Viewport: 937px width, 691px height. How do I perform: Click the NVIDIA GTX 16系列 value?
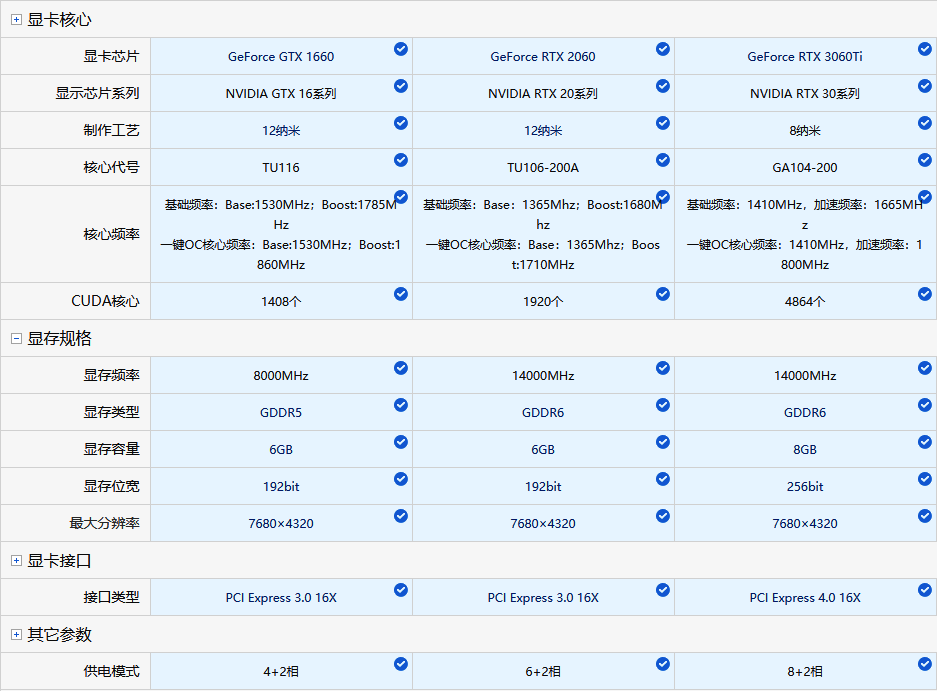coord(281,93)
